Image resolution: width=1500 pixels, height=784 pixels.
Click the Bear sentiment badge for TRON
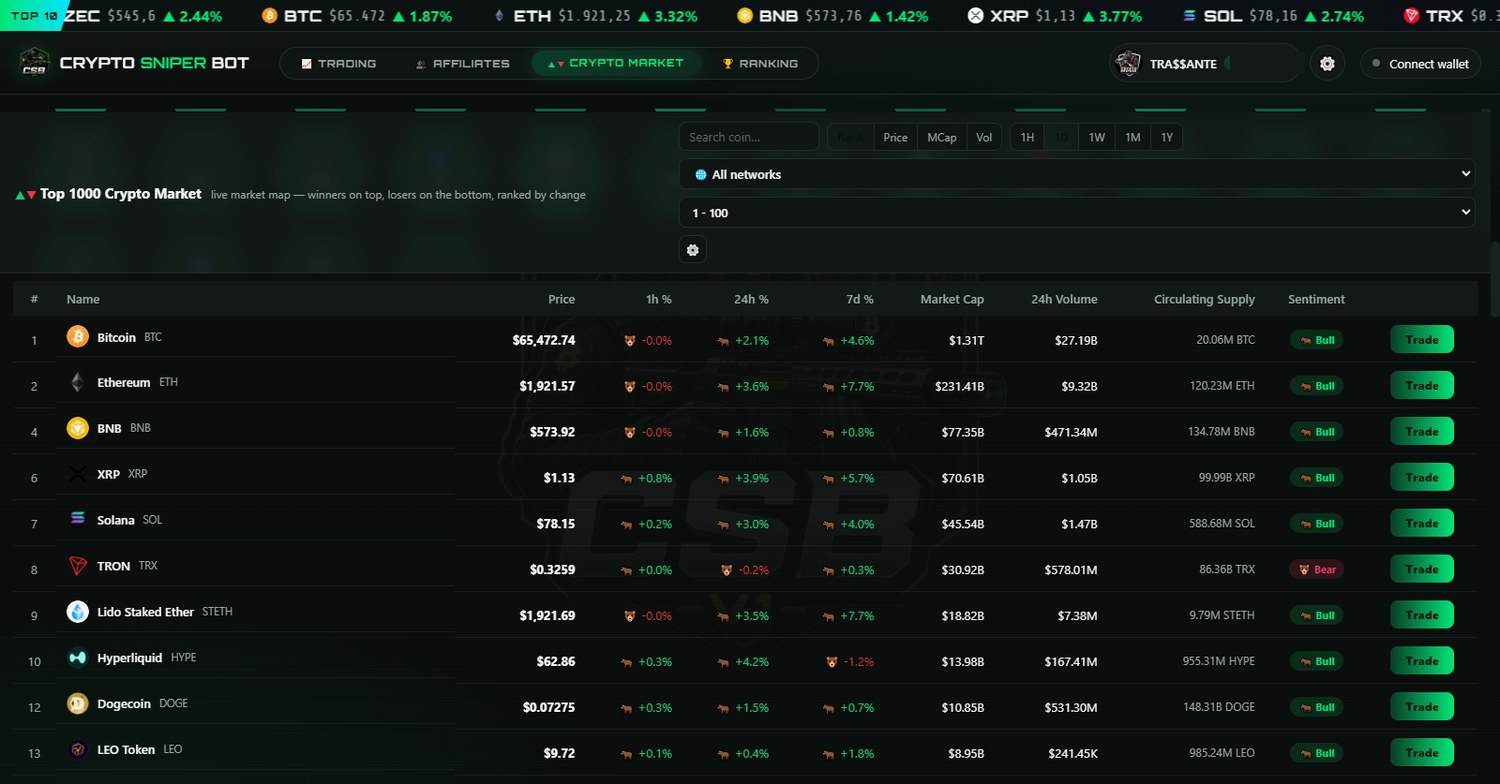tap(1316, 569)
